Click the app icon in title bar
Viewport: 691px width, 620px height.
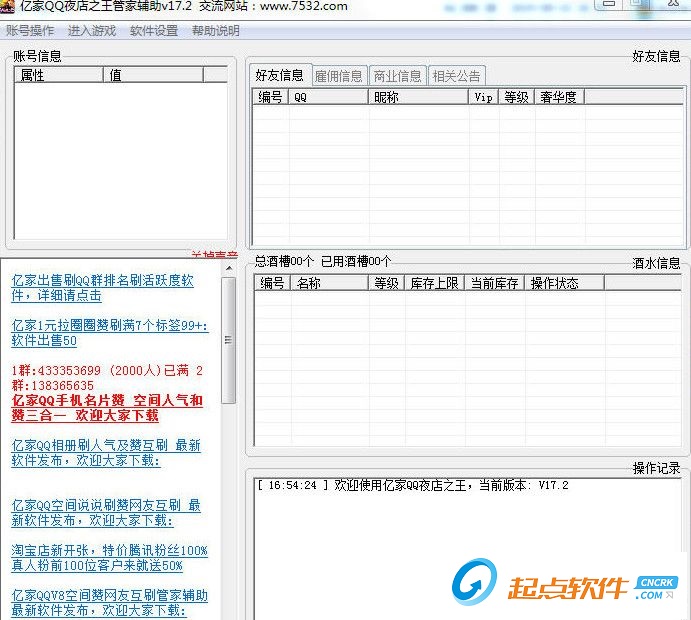pyautogui.click(x=7, y=6)
